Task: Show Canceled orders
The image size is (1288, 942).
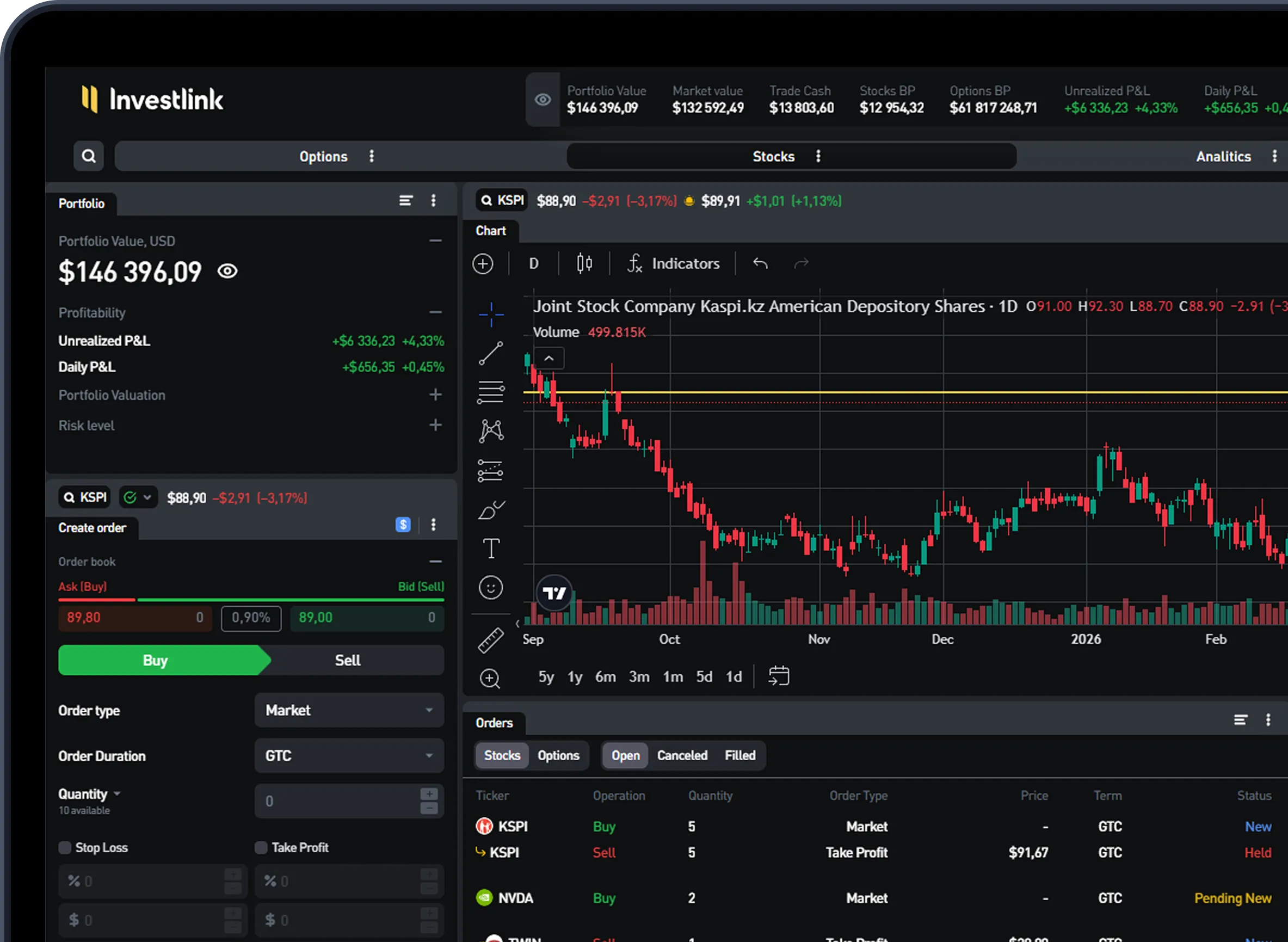Action: point(682,755)
